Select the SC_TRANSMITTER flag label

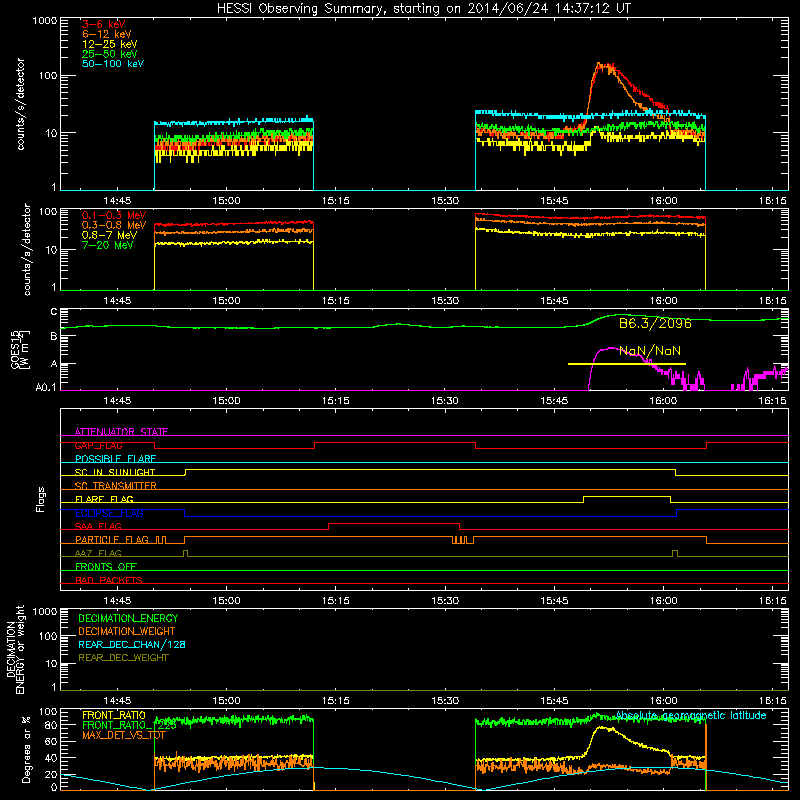pyautogui.click(x=116, y=486)
